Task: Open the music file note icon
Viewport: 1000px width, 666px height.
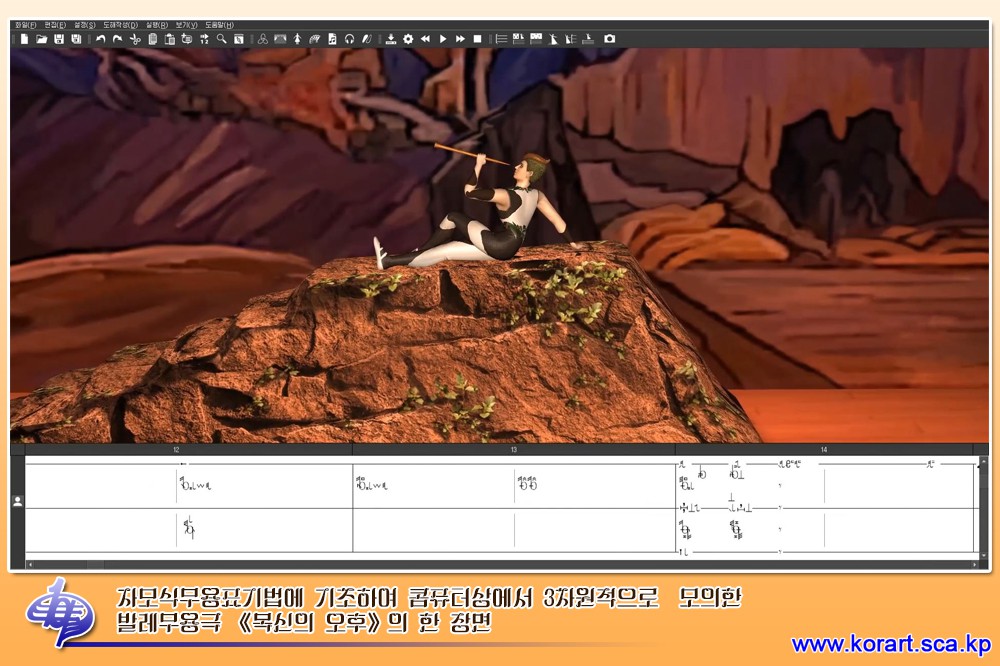Action: click(332, 39)
